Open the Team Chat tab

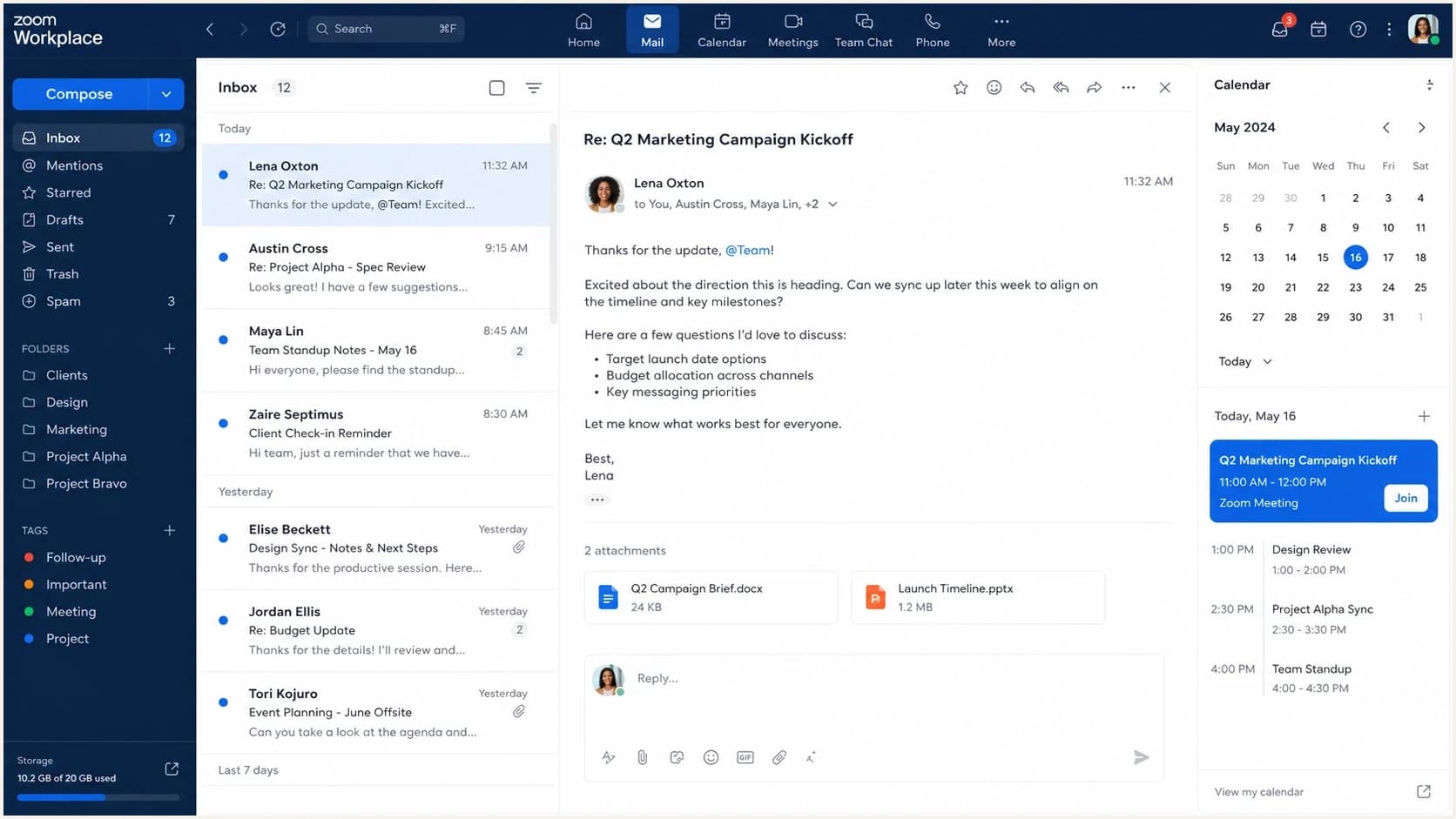click(864, 30)
